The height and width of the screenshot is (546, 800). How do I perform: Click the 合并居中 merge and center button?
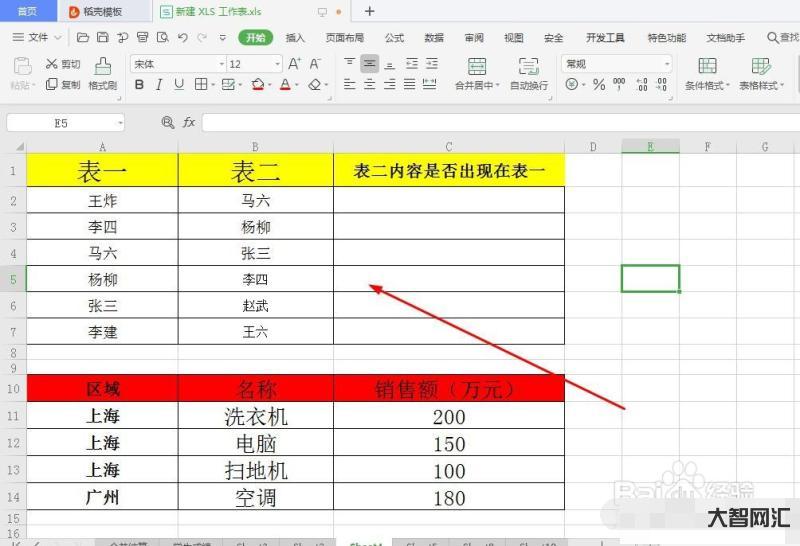(x=476, y=73)
